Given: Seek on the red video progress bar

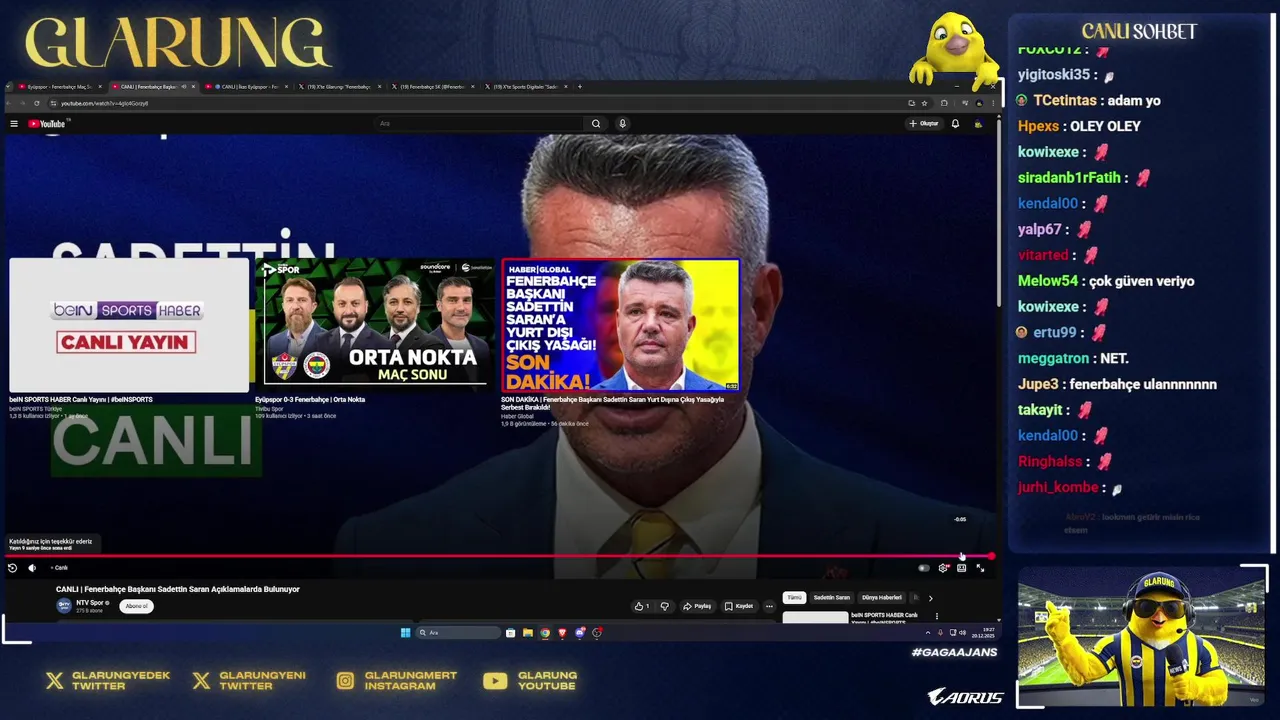Looking at the screenshot, I should (500, 556).
